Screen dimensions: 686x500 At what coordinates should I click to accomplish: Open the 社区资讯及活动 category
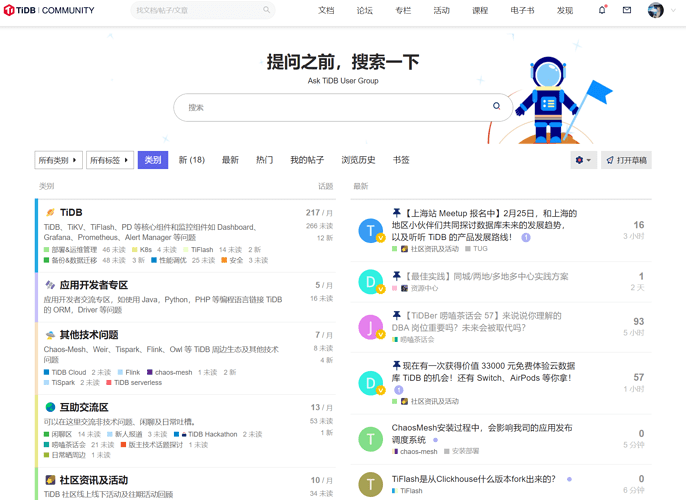94,480
